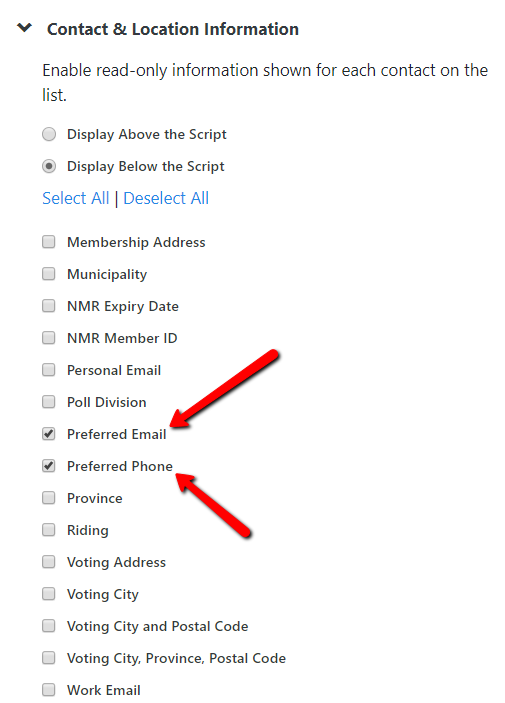The image size is (505, 703).
Task: Toggle the Poll Division checkbox
Action: (x=48, y=402)
